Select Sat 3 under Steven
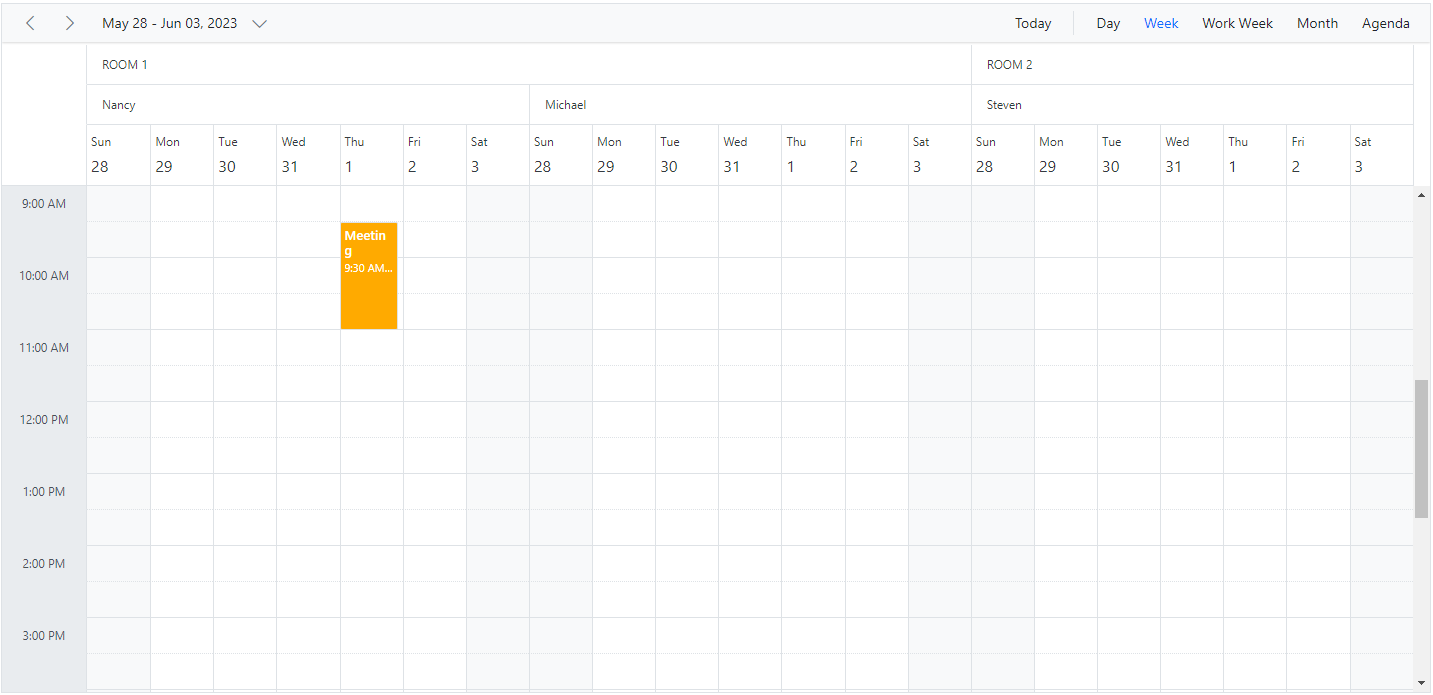The width and height of the screenshot is (1433, 695). click(1382, 155)
